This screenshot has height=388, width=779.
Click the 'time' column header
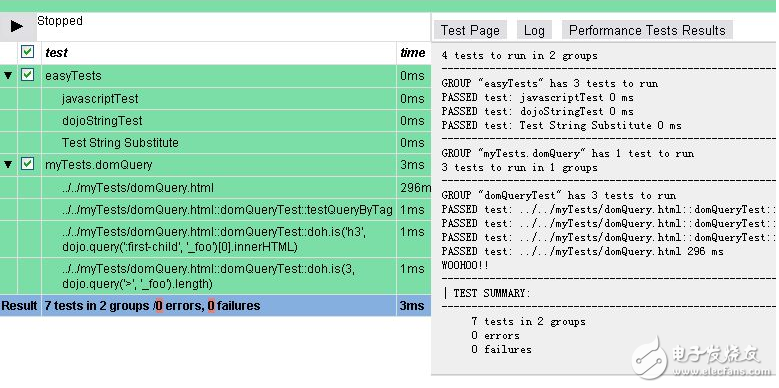pyautogui.click(x=413, y=53)
